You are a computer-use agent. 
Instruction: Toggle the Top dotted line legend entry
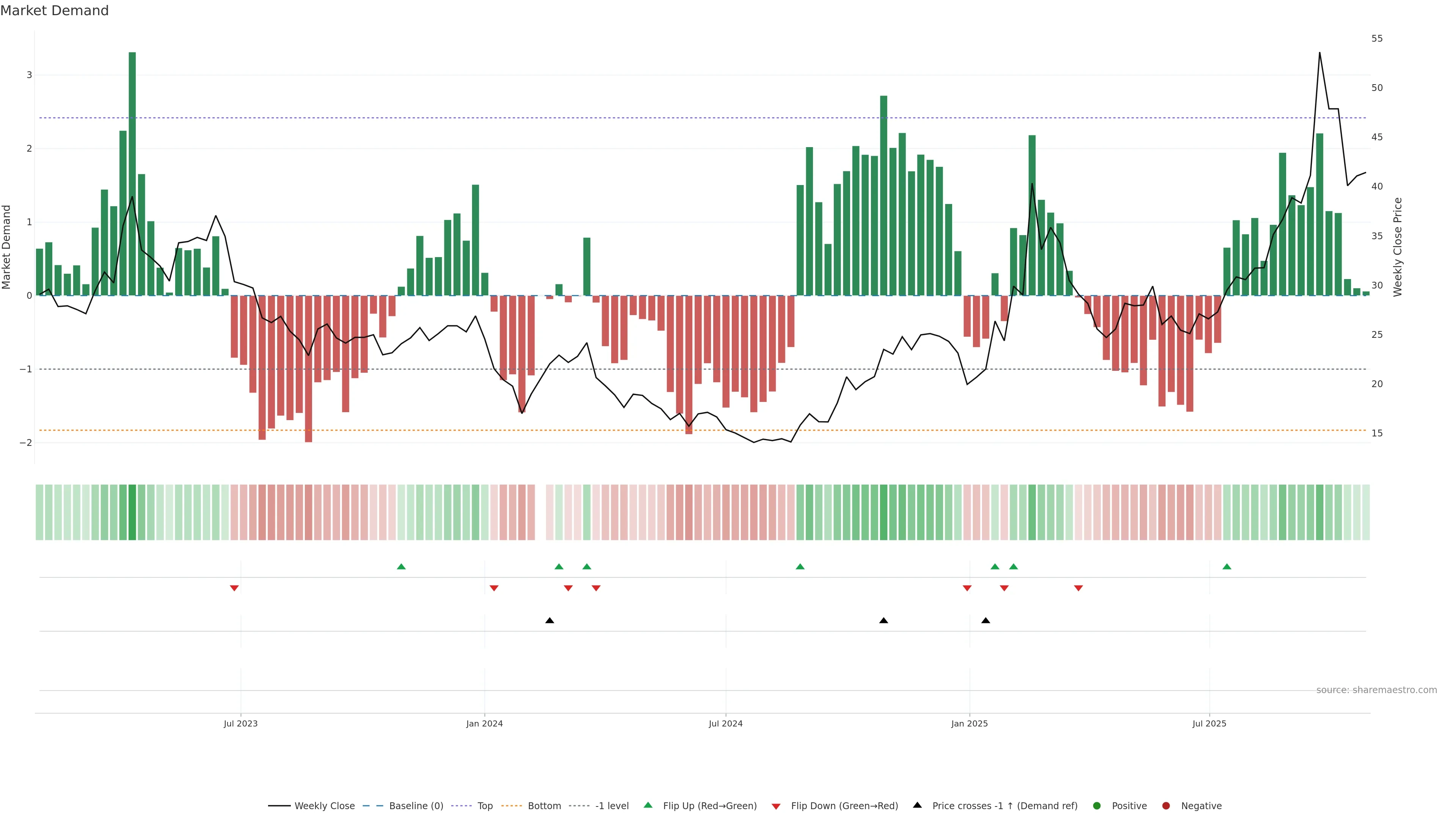click(485, 806)
